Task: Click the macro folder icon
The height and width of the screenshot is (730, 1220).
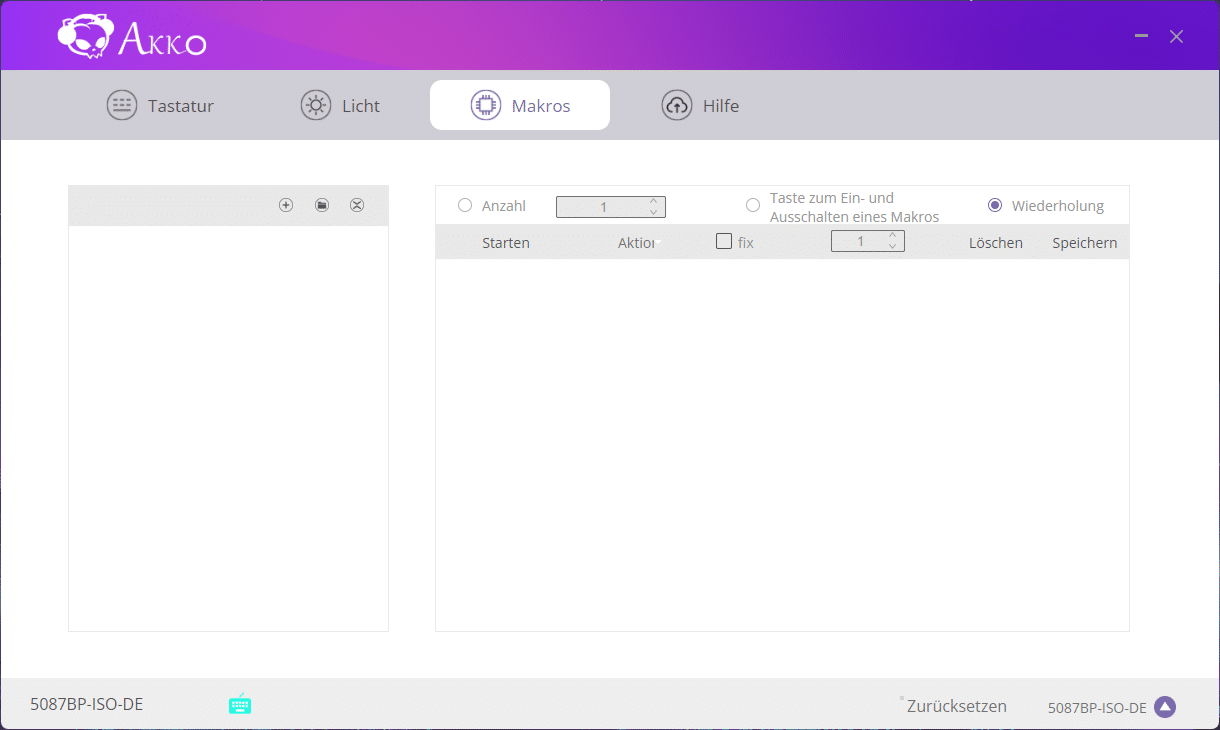Action: pos(322,205)
